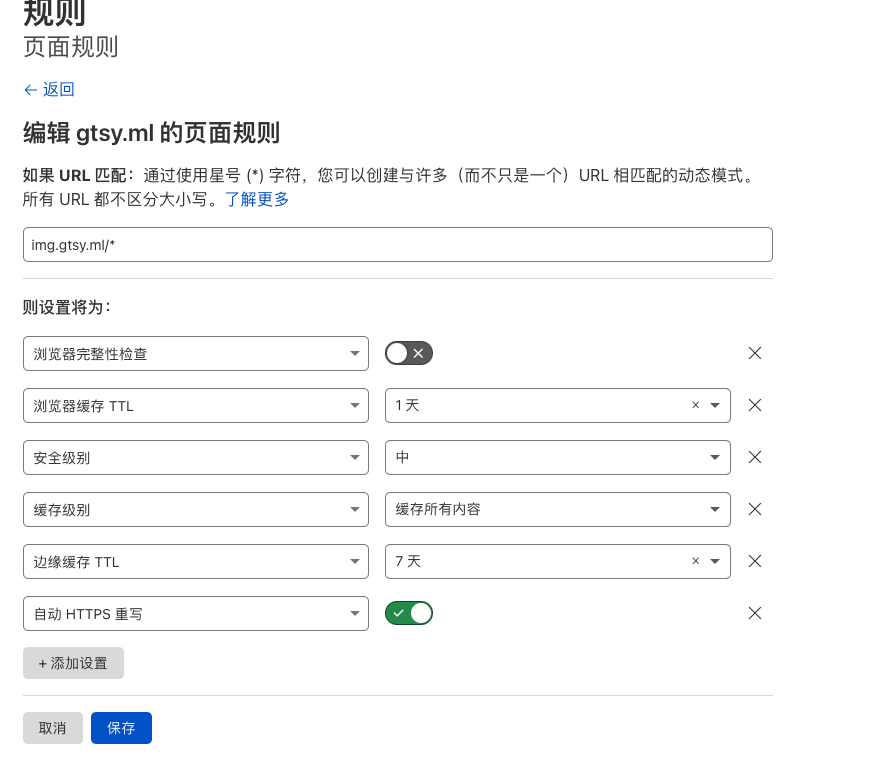Image resolution: width=872 pixels, height=772 pixels.
Task: Delete the 缓存级别 setting row
Action: point(755,509)
